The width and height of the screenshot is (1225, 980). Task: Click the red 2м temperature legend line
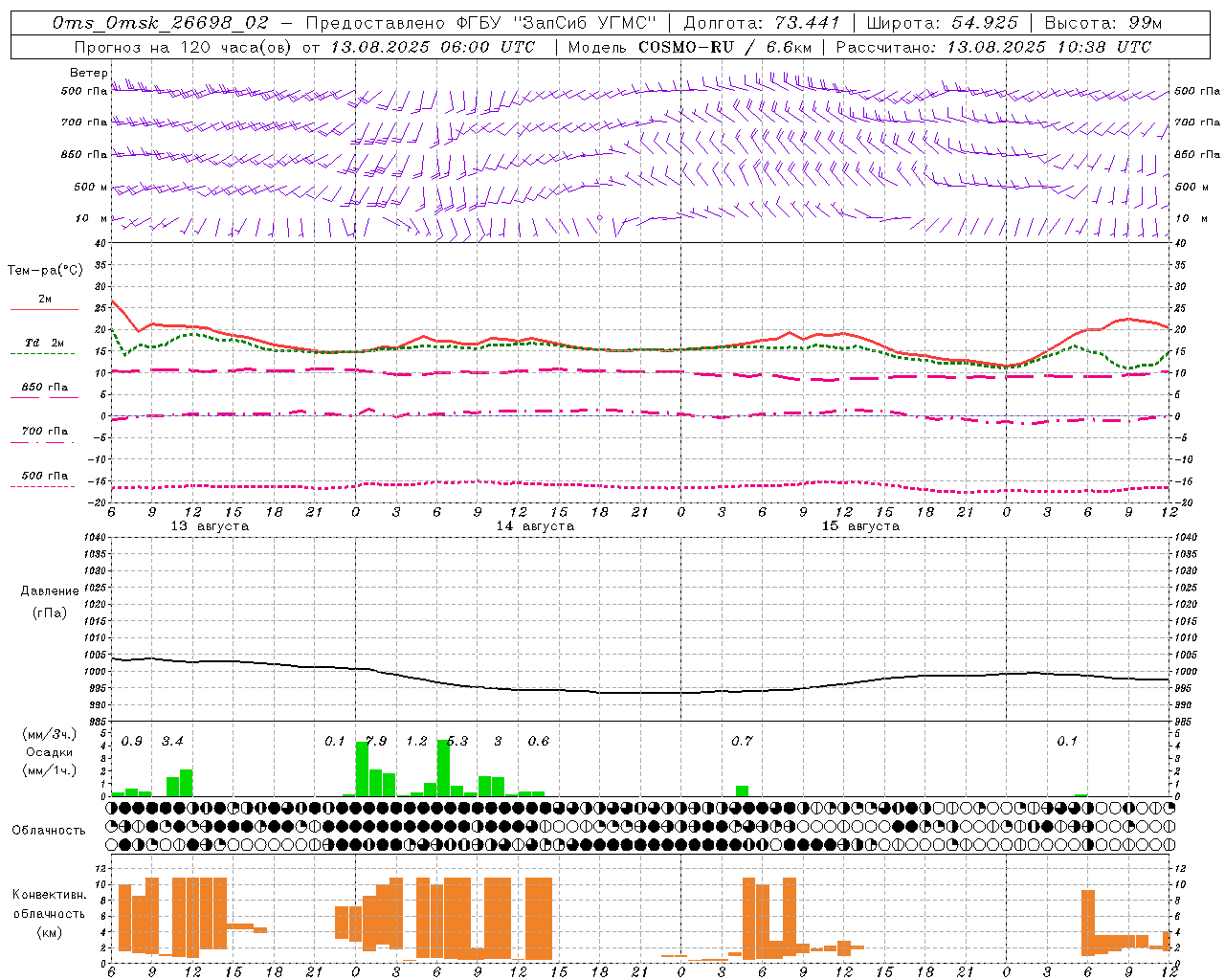click(44, 309)
